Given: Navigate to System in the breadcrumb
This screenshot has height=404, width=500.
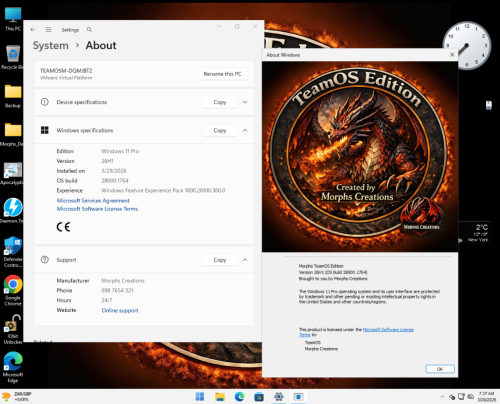Looking at the screenshot, I should pyautogui.click(x=51, y=45).
